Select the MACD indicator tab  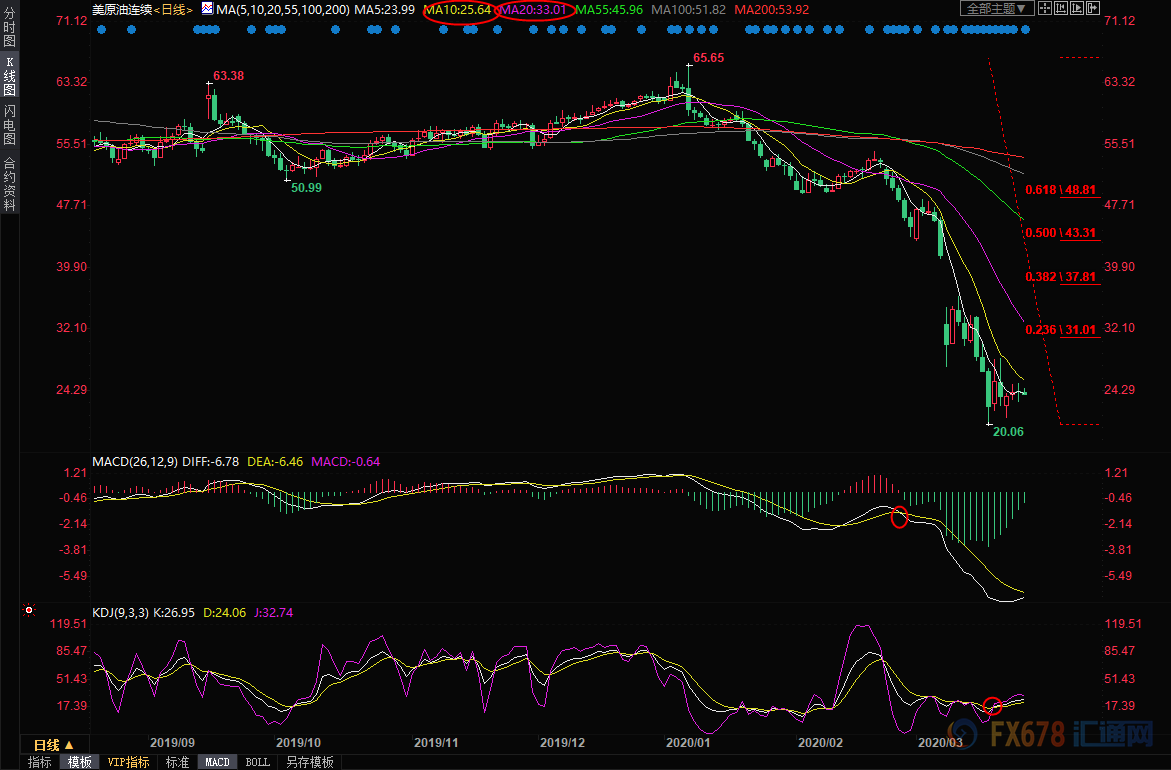tap(216, 762)
